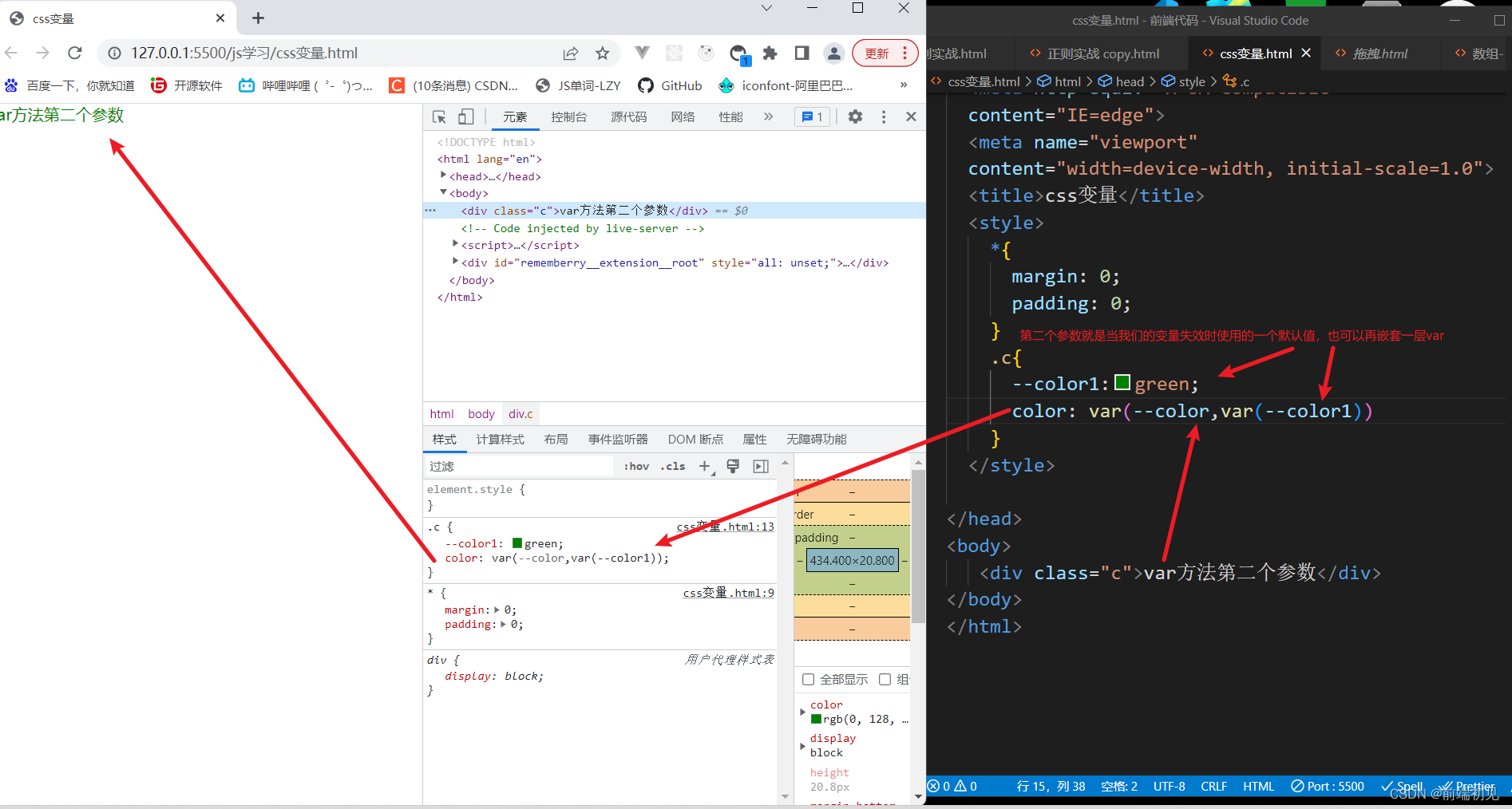
Task: Show more DevTools tabs chevron
Action: point(768,116)
